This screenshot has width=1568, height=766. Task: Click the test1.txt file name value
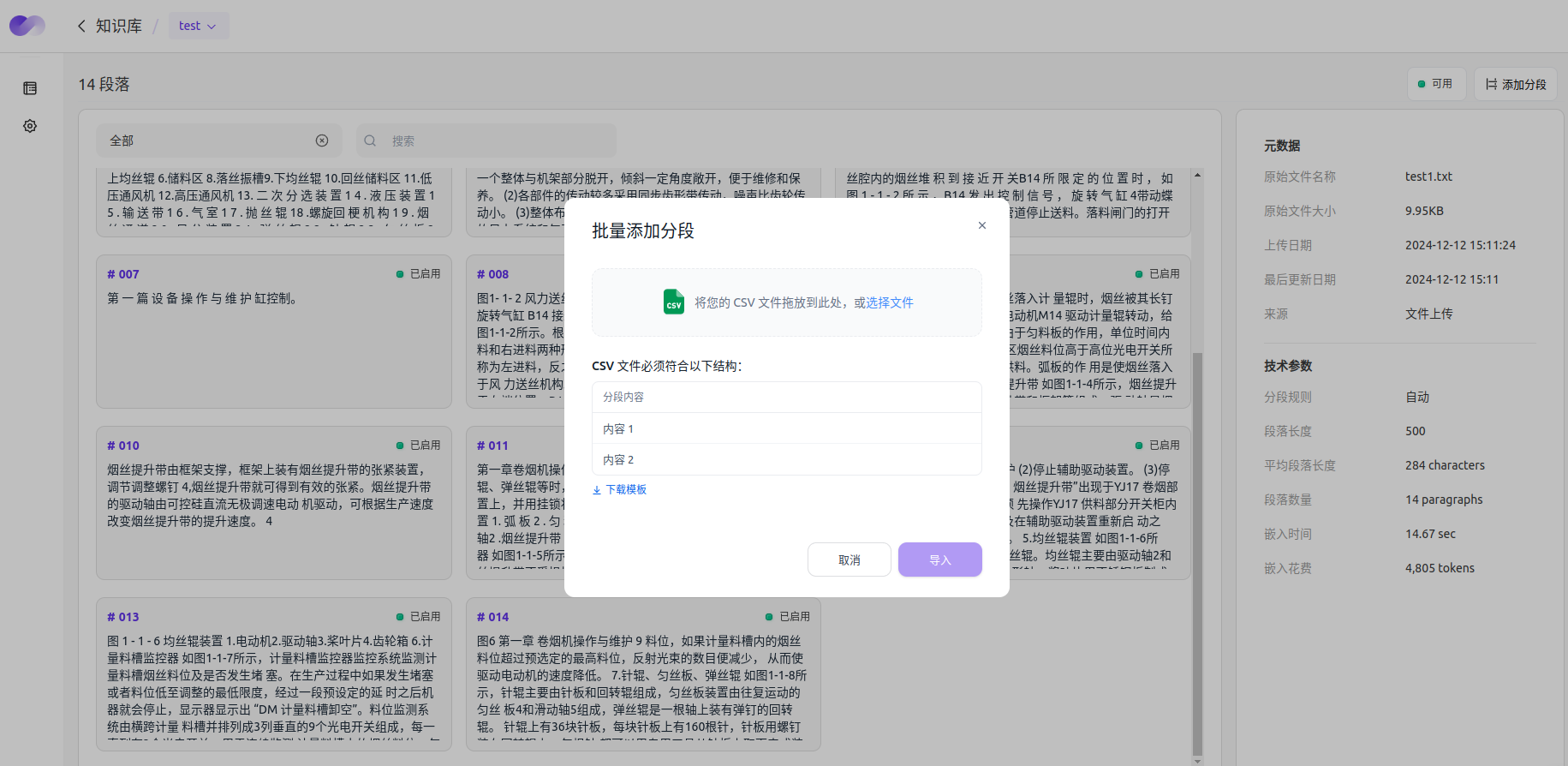coord(1428,177)
